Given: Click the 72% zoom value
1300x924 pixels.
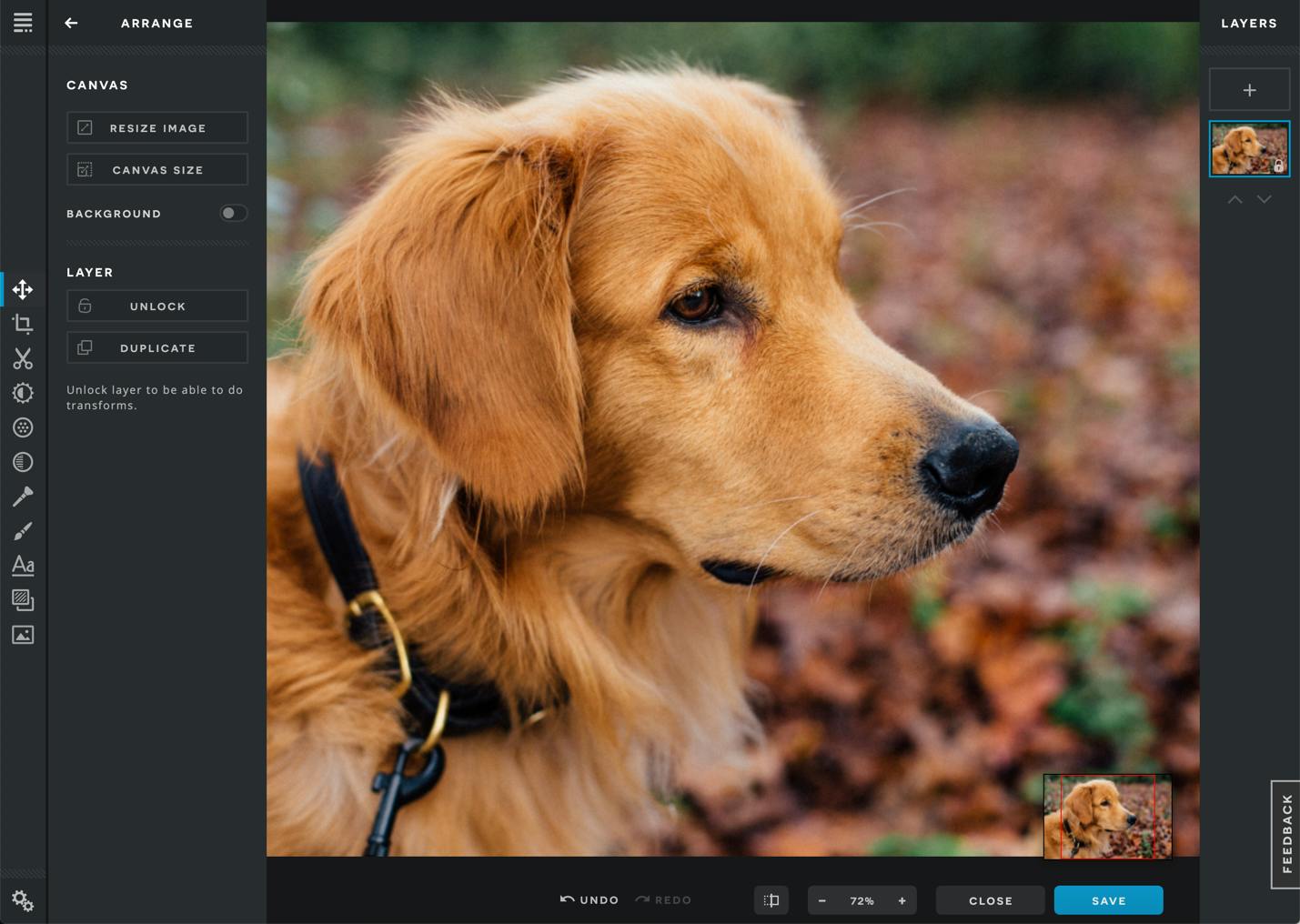Looking at the screenshot, I should pos(862,900).
